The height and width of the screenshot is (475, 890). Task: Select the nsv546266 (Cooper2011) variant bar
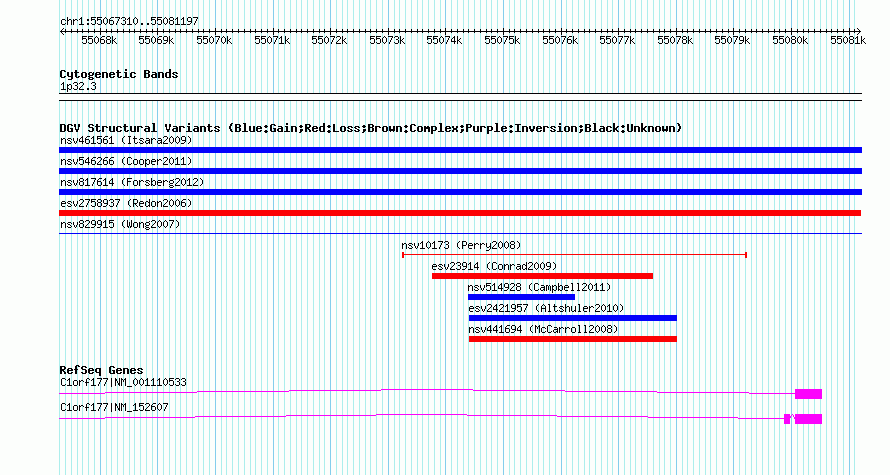tap(460, 171)
